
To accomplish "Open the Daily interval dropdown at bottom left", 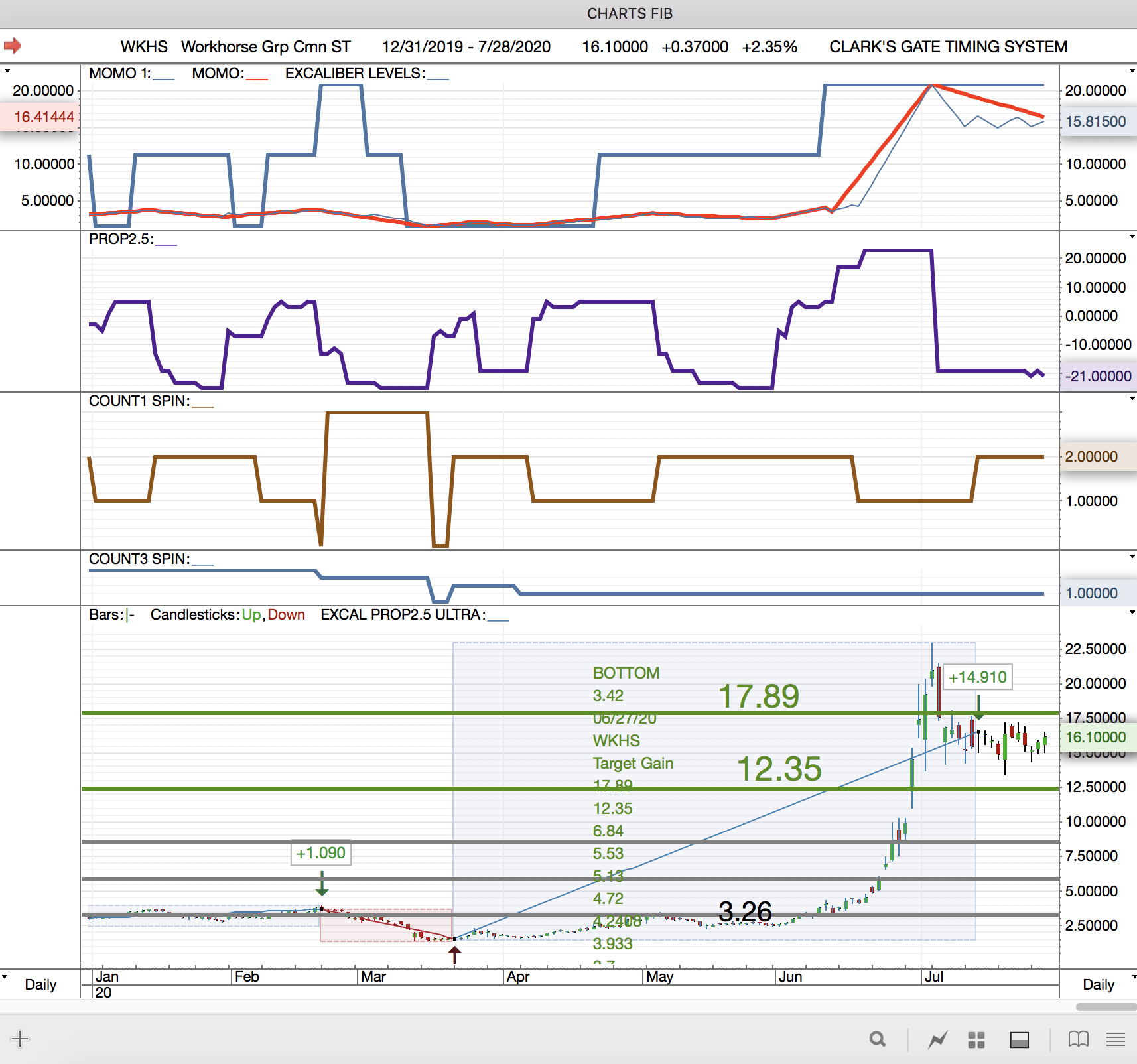I will 6,976.
